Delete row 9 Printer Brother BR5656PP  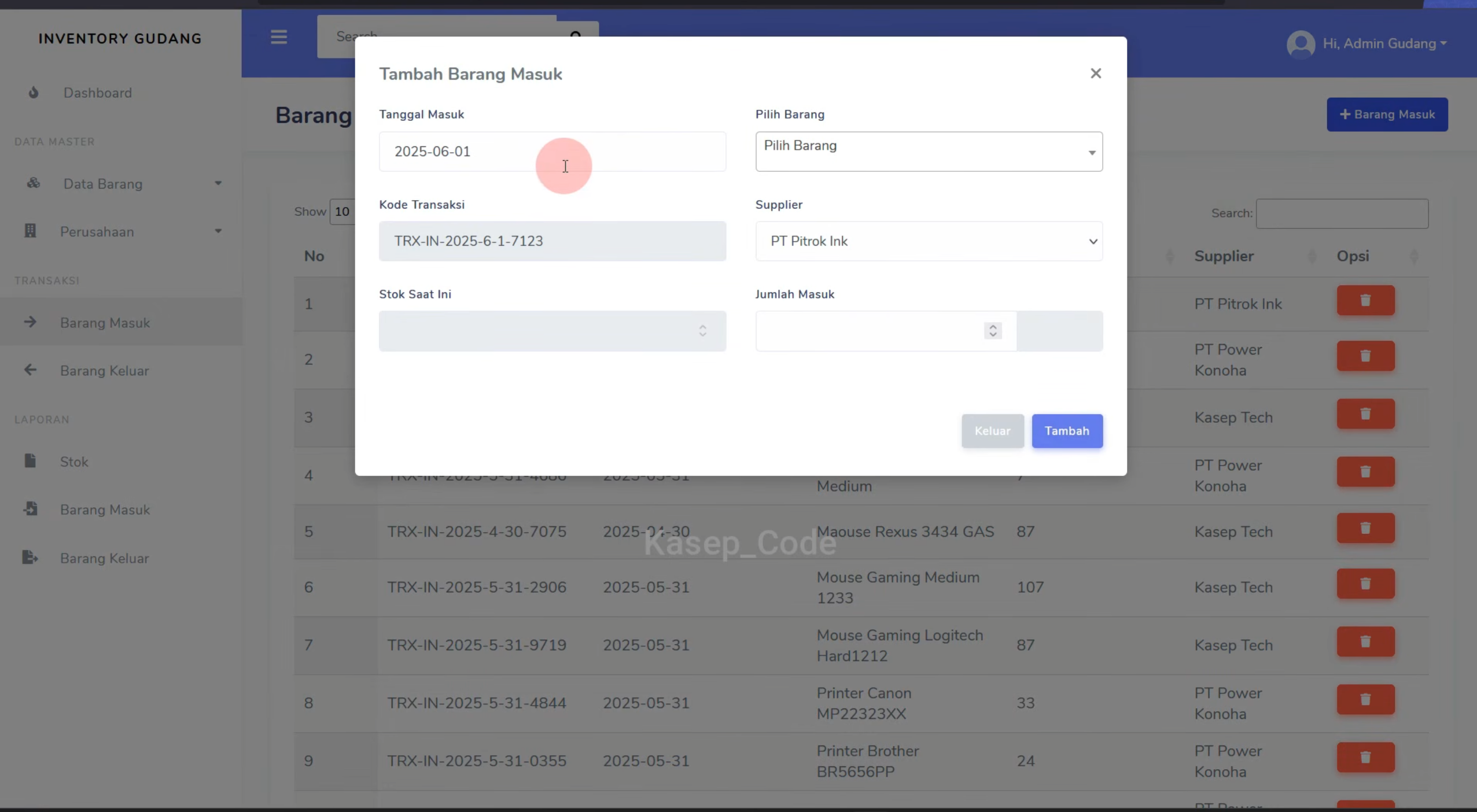pos(1365,758)
